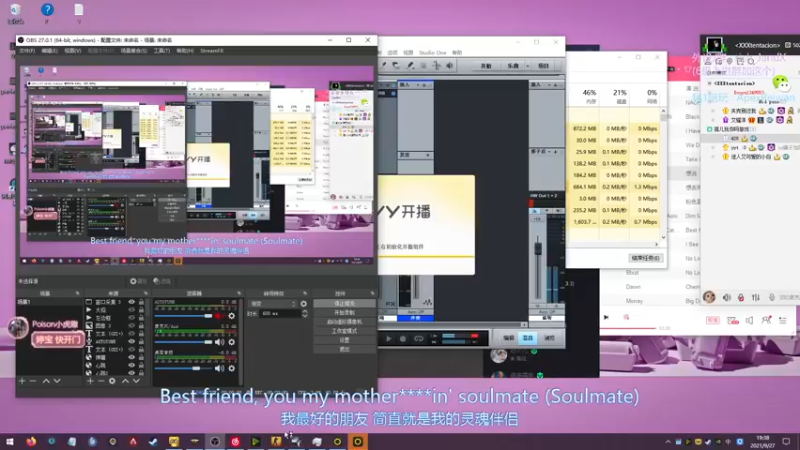Image resolution: width=800 pixels, height=450 pixels.
Task: Add a new scene with the plus icon
Action: tap(22, 381)
